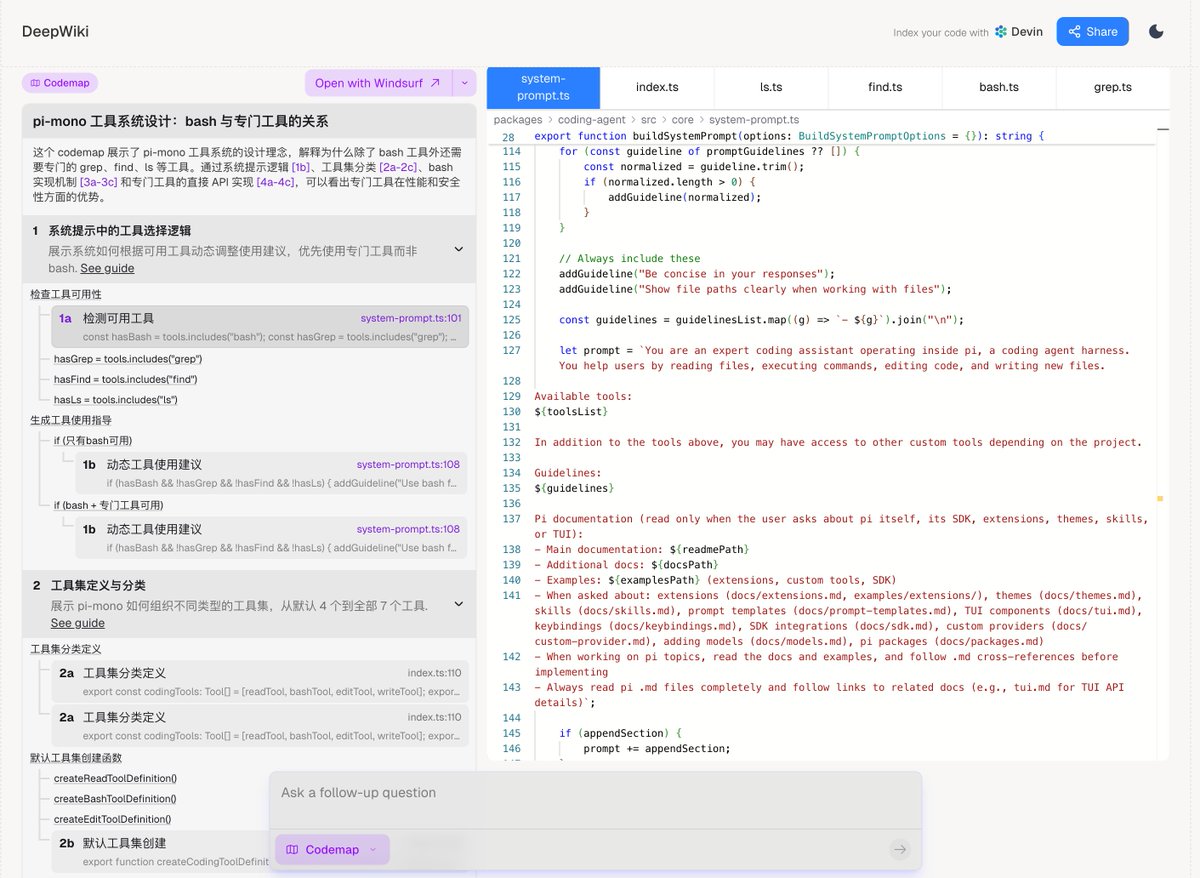
Task: Click the [3a-3c] reference in description
Action: (x=98, y=182)
